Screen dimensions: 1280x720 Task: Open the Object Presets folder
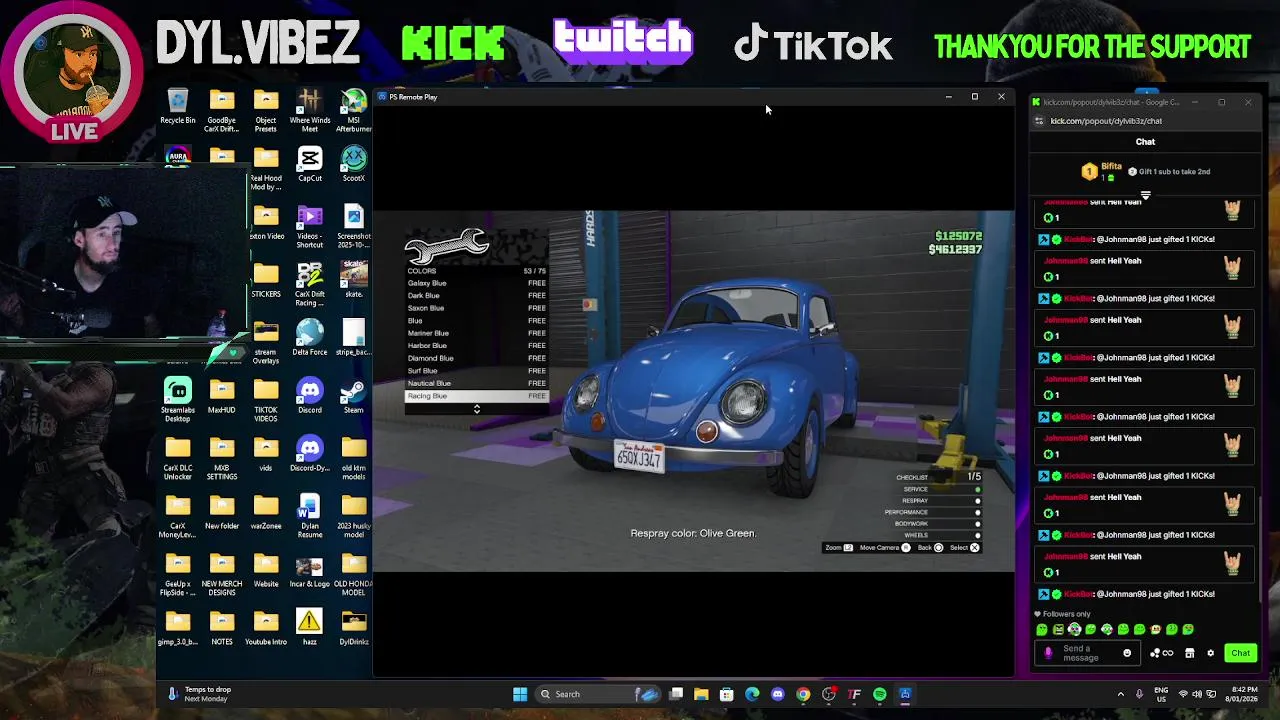point(266,110)
